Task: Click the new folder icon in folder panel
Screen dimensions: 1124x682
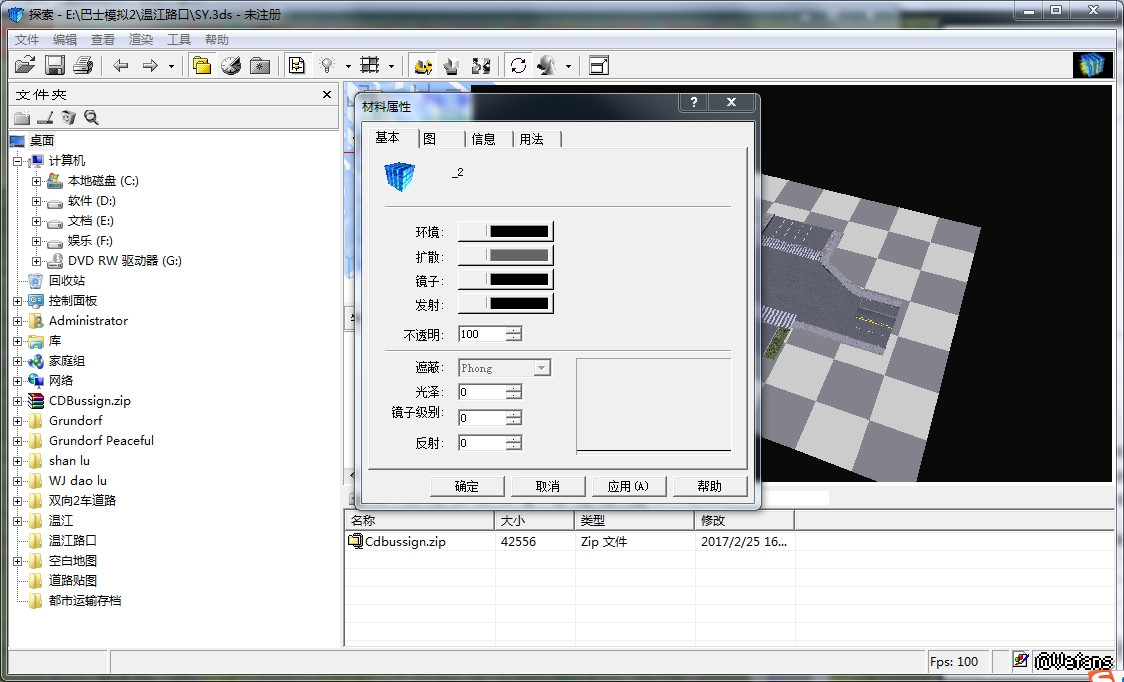Action: [x=22, y=118]
